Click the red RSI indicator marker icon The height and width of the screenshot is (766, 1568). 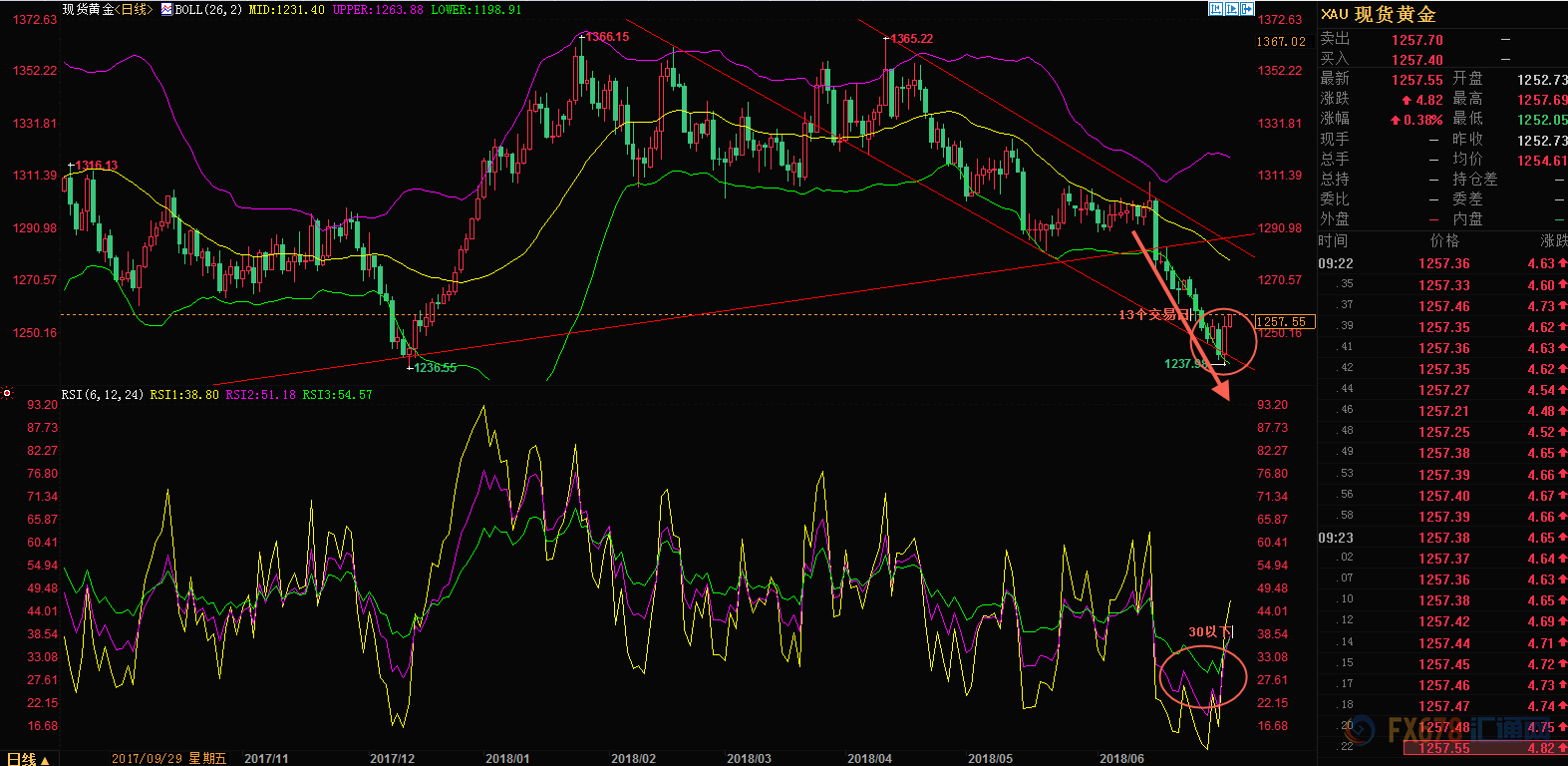(7, 394)
